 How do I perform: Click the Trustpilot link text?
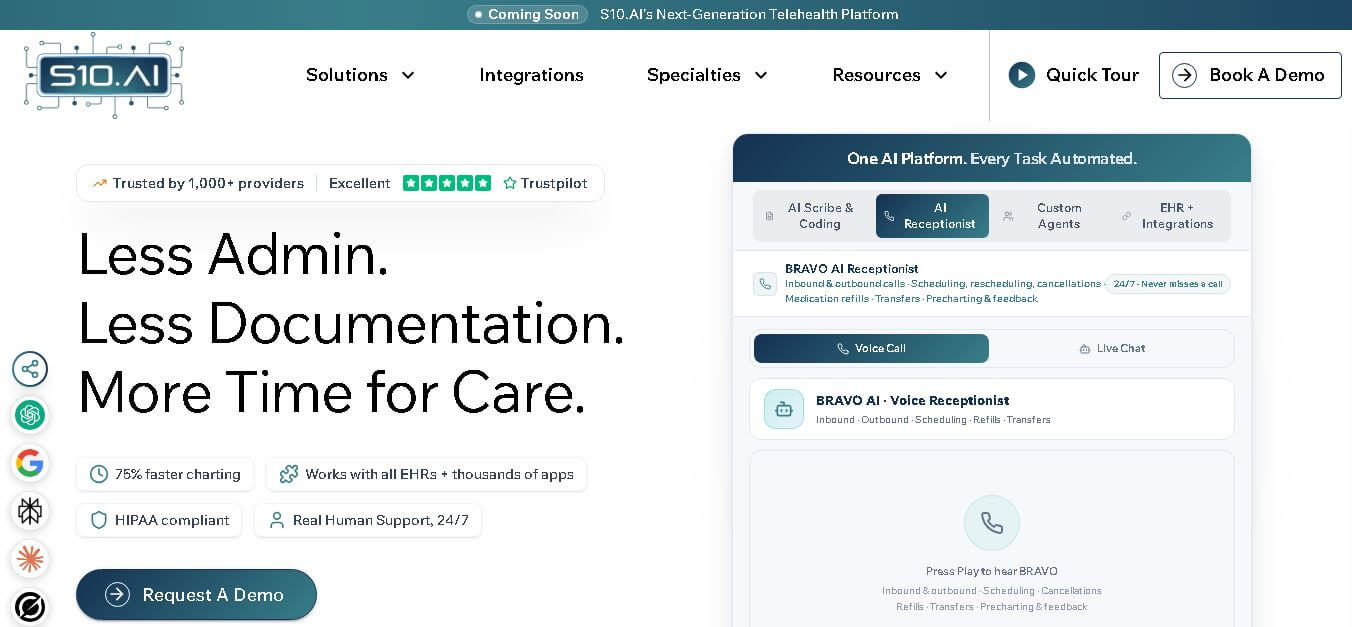(x=554, y=183)
